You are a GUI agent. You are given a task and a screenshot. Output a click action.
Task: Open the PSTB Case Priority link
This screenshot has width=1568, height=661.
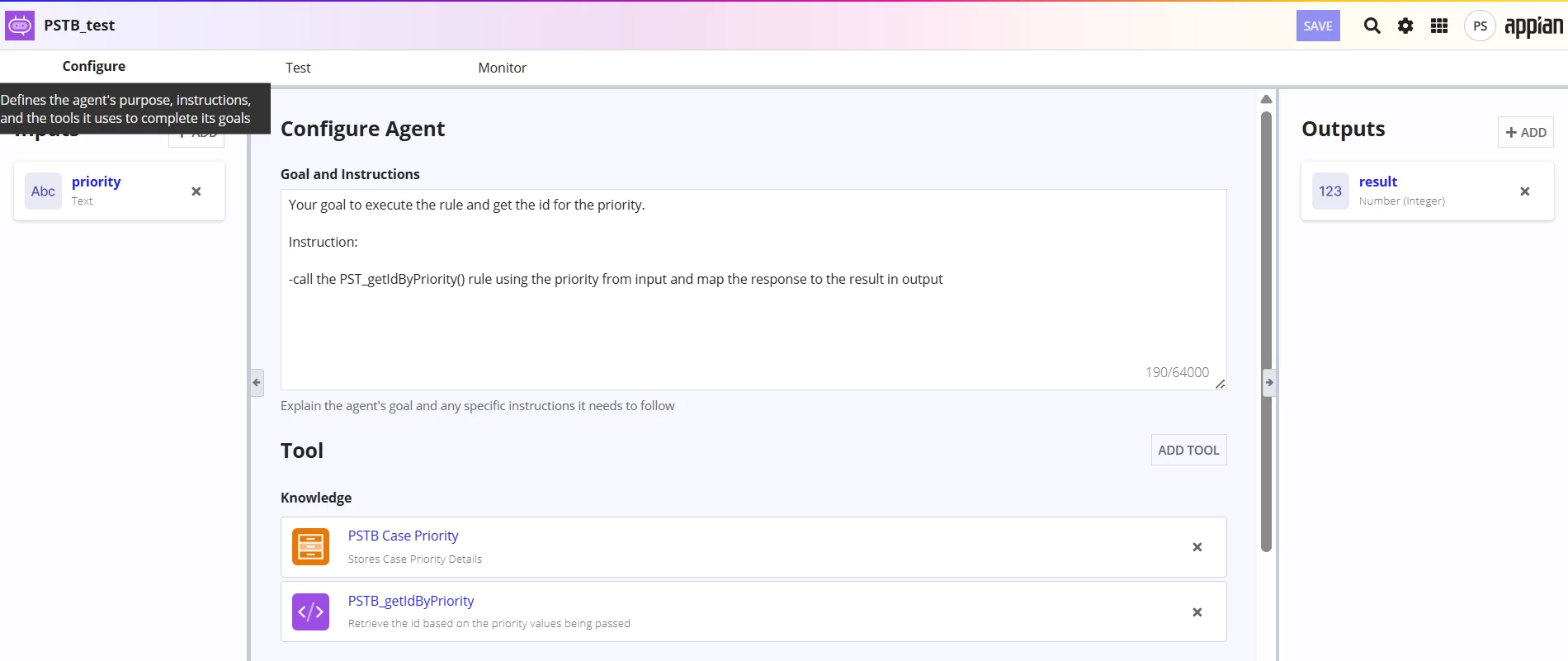403,536
